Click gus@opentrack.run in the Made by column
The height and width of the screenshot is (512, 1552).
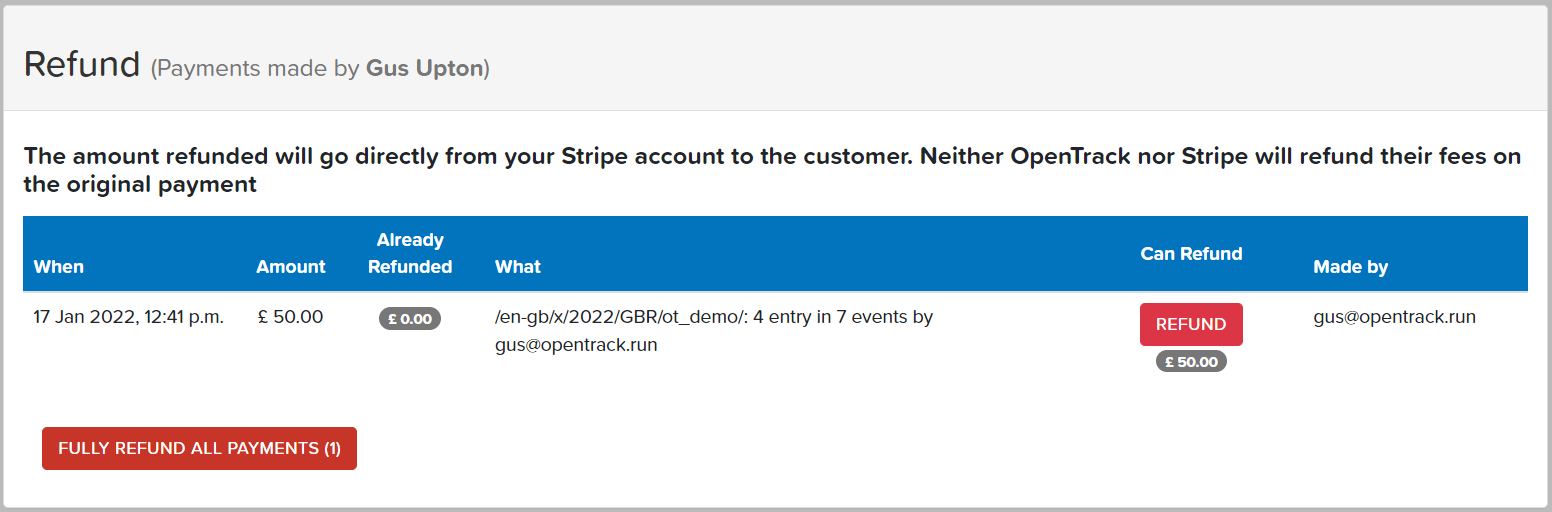coord(1394,317)
